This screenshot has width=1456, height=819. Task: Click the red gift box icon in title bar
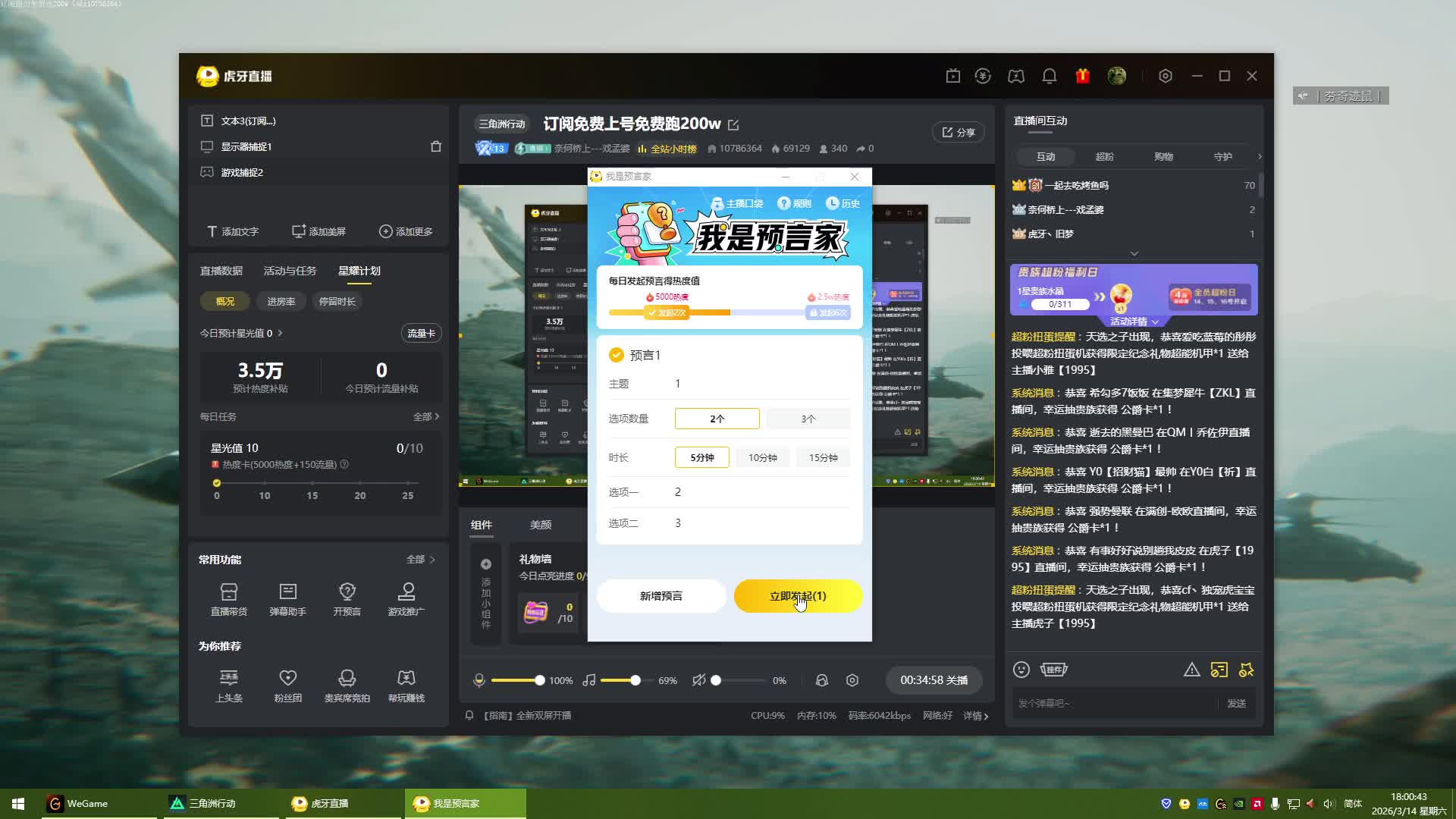pos(1082,76)
